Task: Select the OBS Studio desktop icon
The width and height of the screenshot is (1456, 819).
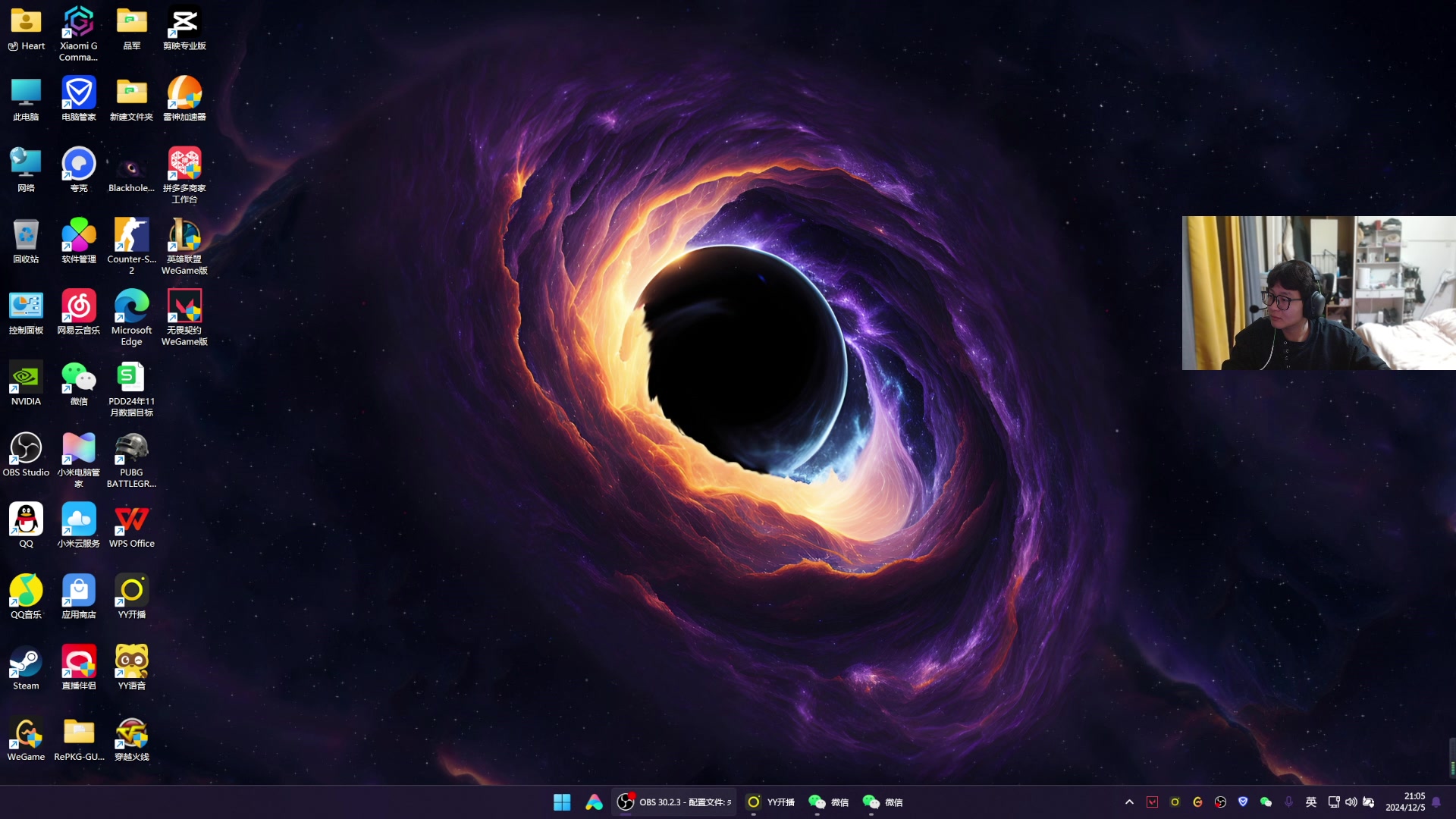Action: (26, 454)
